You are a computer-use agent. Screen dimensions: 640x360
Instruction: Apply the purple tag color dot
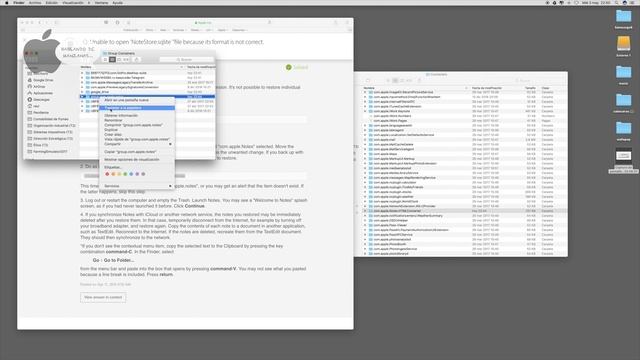137,174
